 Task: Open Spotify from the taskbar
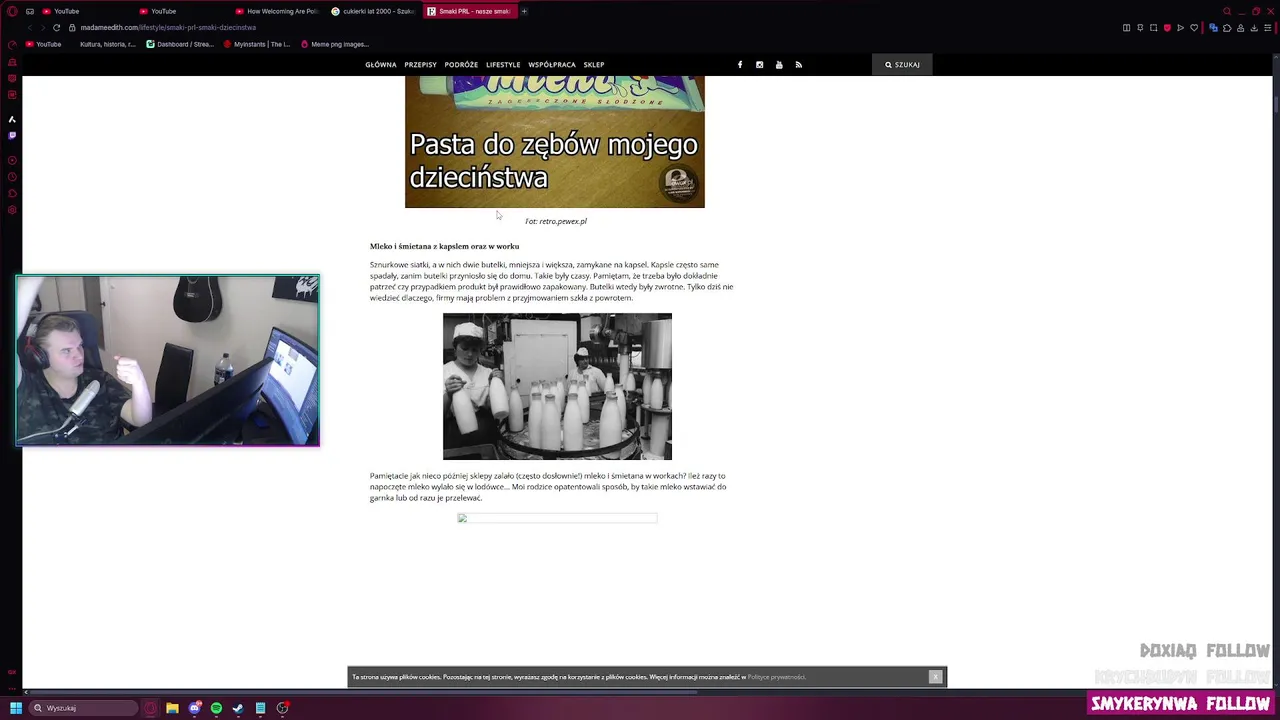pos(216,708)
